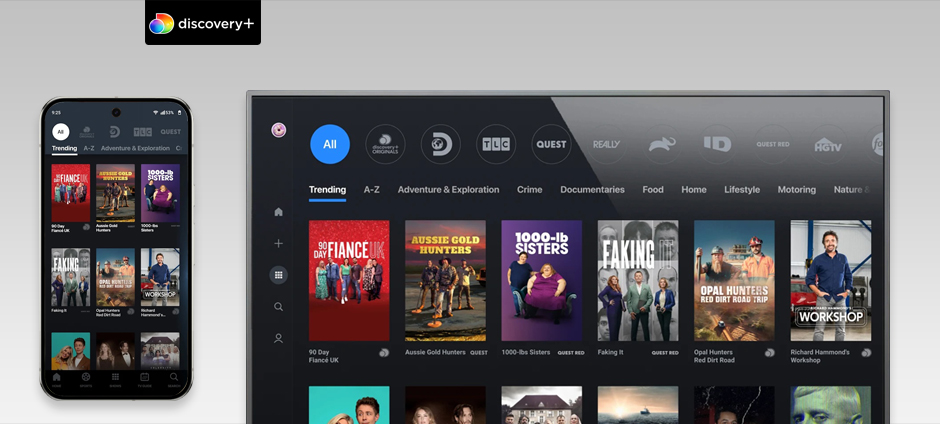The height and width of the screenshot is (424, 940).
Task: Open Richard Hammond's Workshop poster on TV
Action: pyautogui.click(x=831, y=281)
